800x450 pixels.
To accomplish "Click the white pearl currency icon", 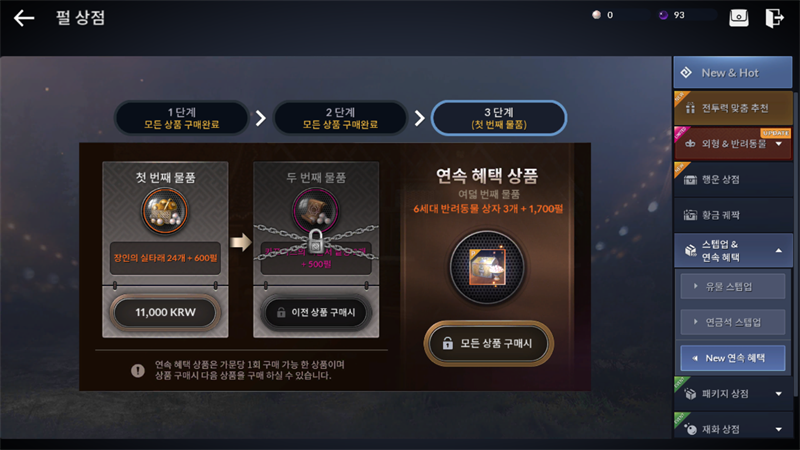I will point(596,15).
